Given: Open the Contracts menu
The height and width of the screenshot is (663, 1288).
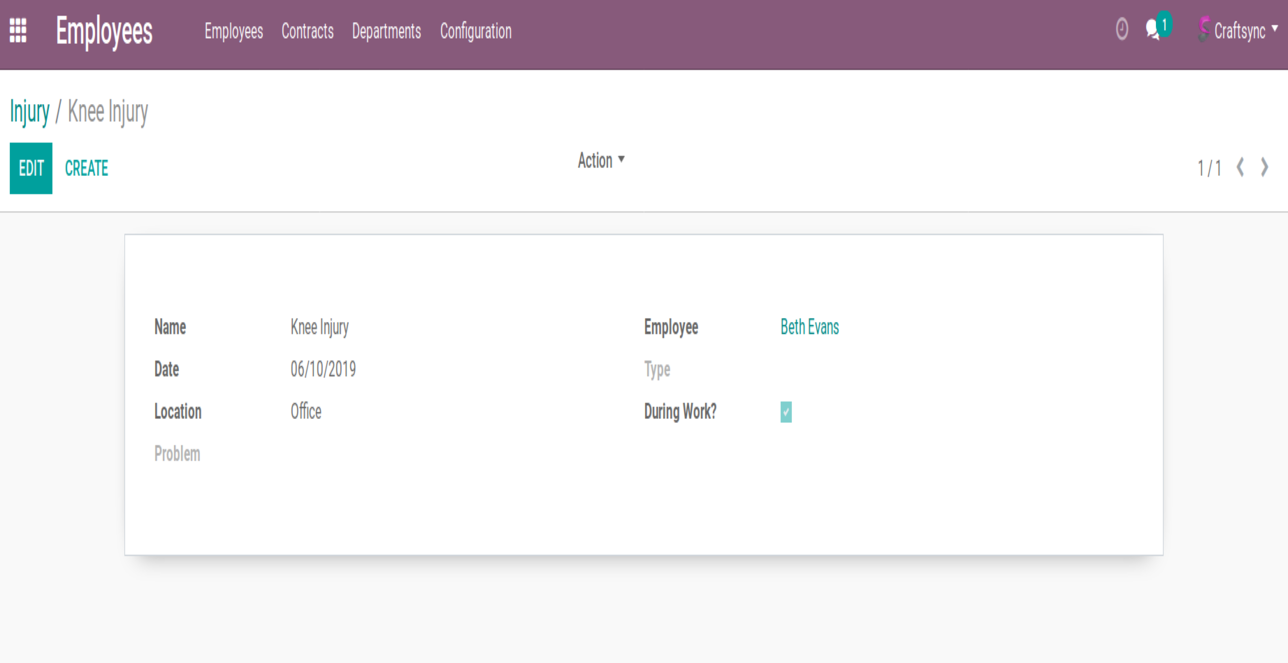Looking at the screenshot, I should click(x=307, y=31).
